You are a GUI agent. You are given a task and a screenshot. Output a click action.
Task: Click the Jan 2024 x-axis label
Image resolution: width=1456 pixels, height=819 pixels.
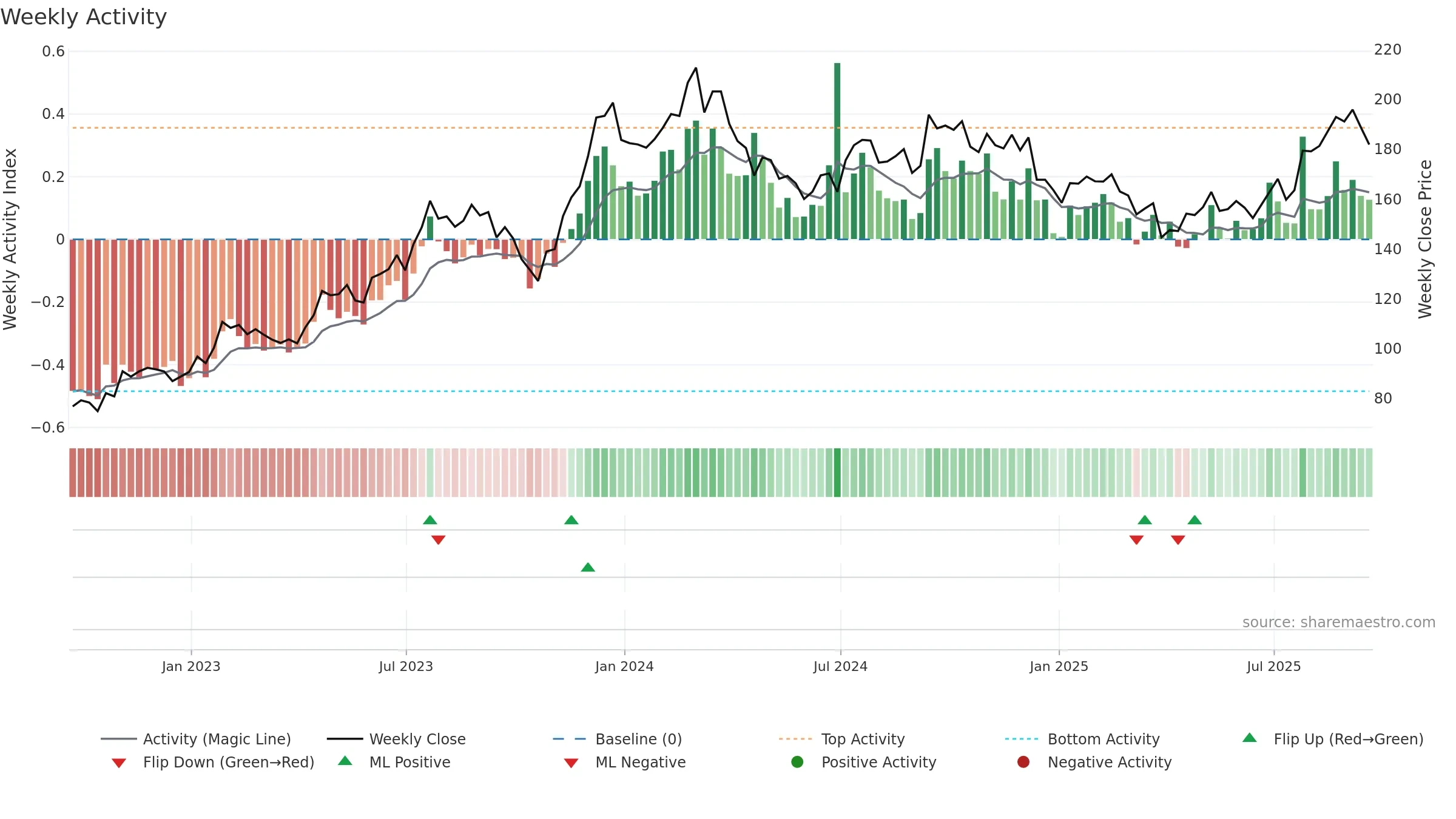[624, 666]
